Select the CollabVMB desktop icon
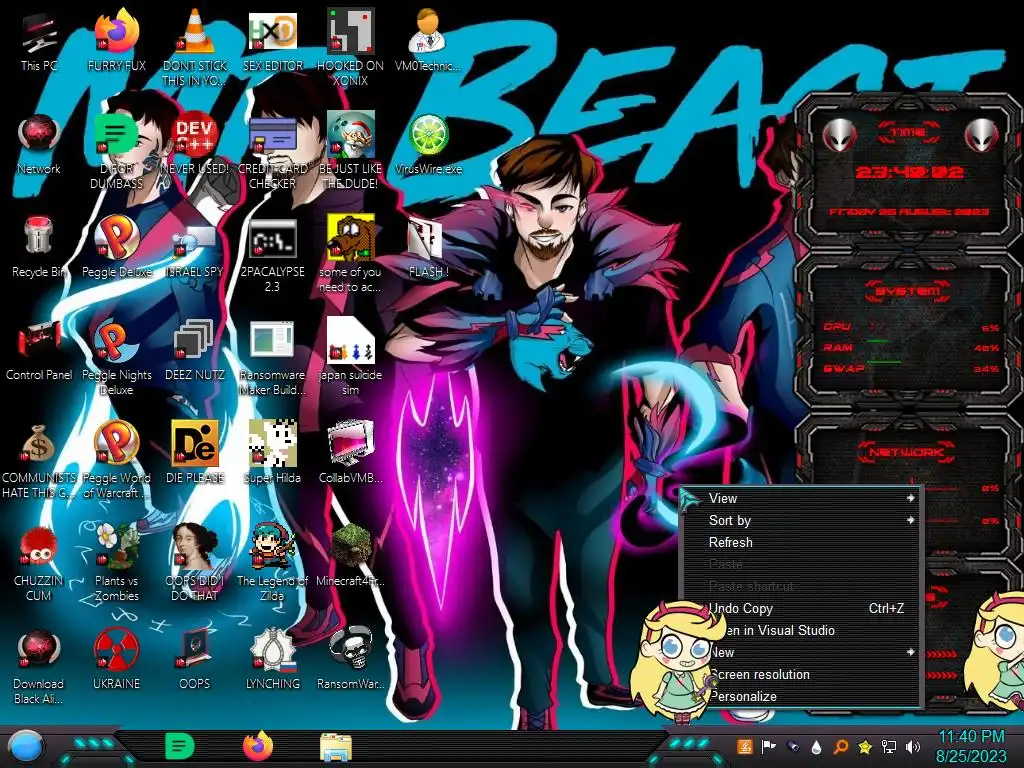1024x768 pixels. point(350,454)
